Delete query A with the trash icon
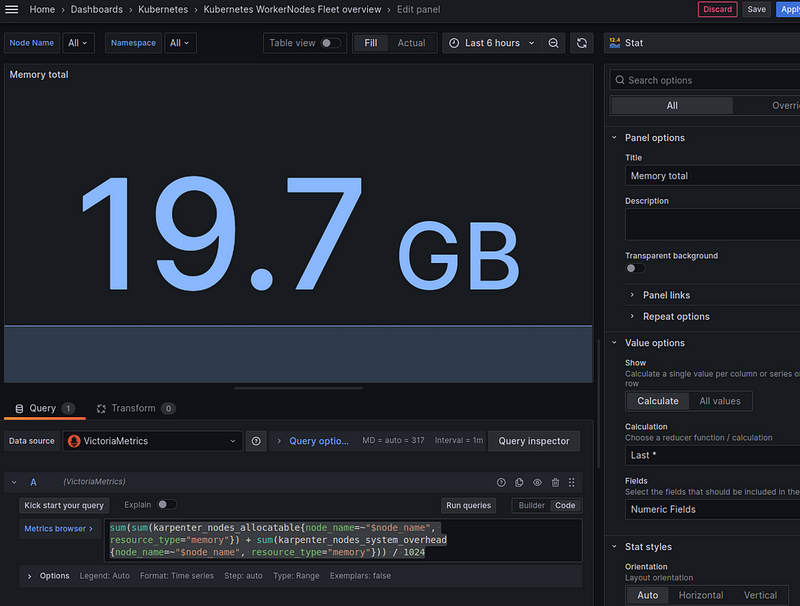Image resolution: width=800 pixels, height=606 pixels. (555, 482)
